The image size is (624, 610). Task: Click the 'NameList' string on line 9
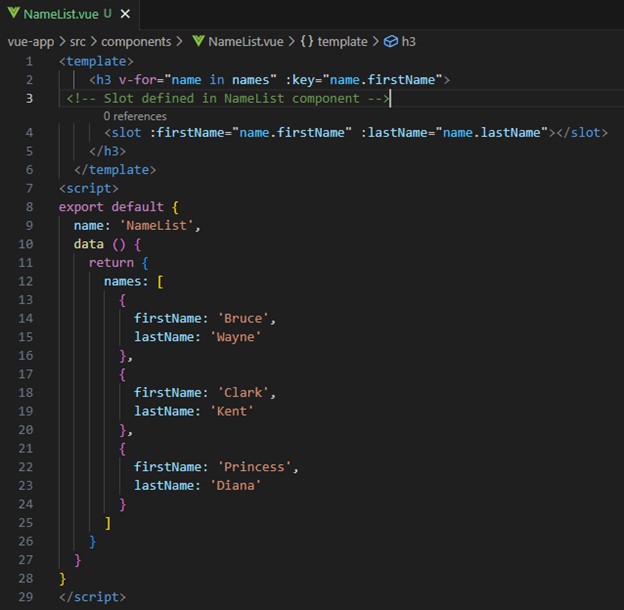point(156,226)
